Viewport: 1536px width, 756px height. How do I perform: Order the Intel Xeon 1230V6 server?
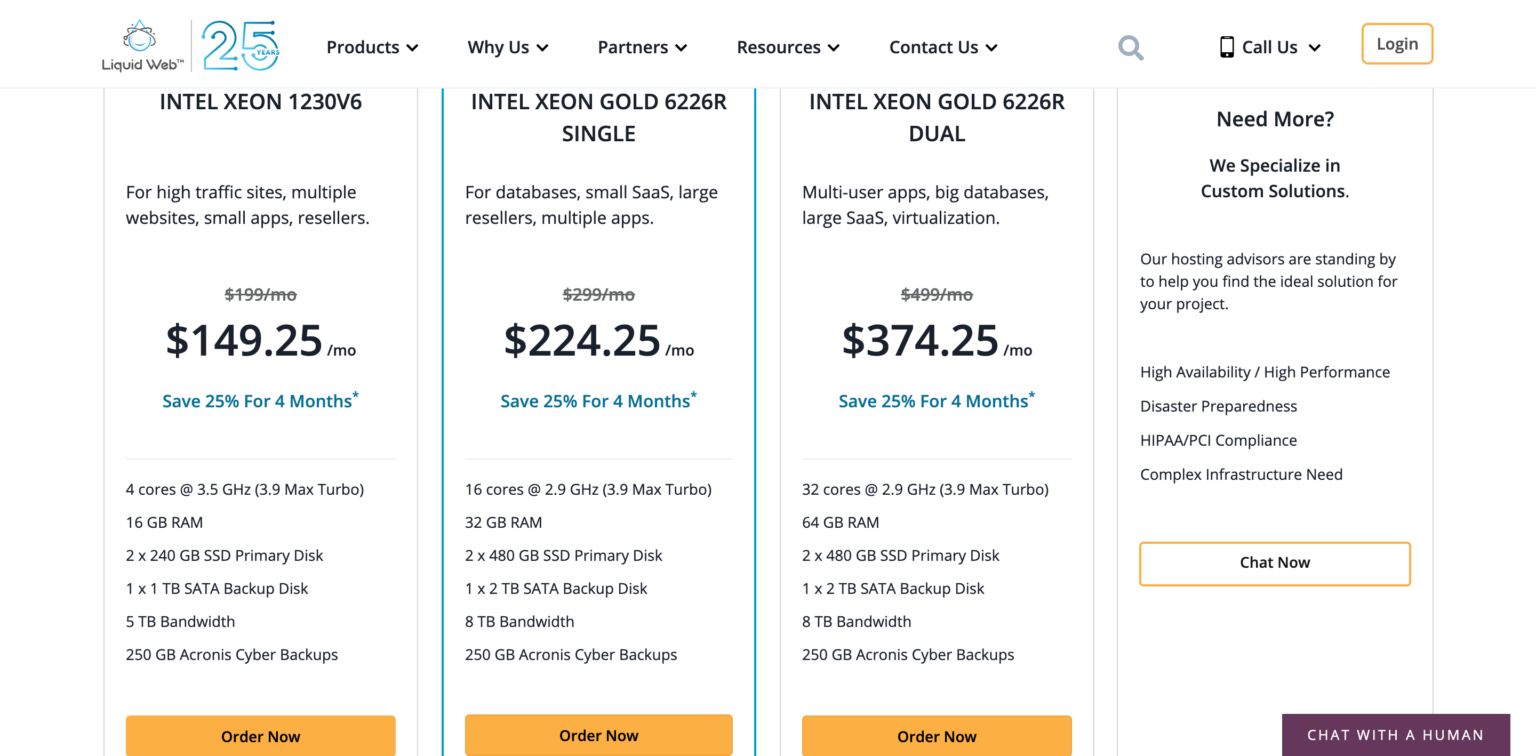(x=260, y=736)
